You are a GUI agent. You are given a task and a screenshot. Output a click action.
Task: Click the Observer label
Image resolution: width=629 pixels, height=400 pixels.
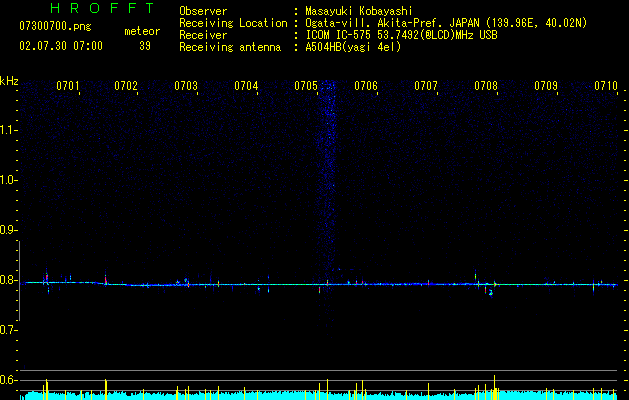coord(203,11)
